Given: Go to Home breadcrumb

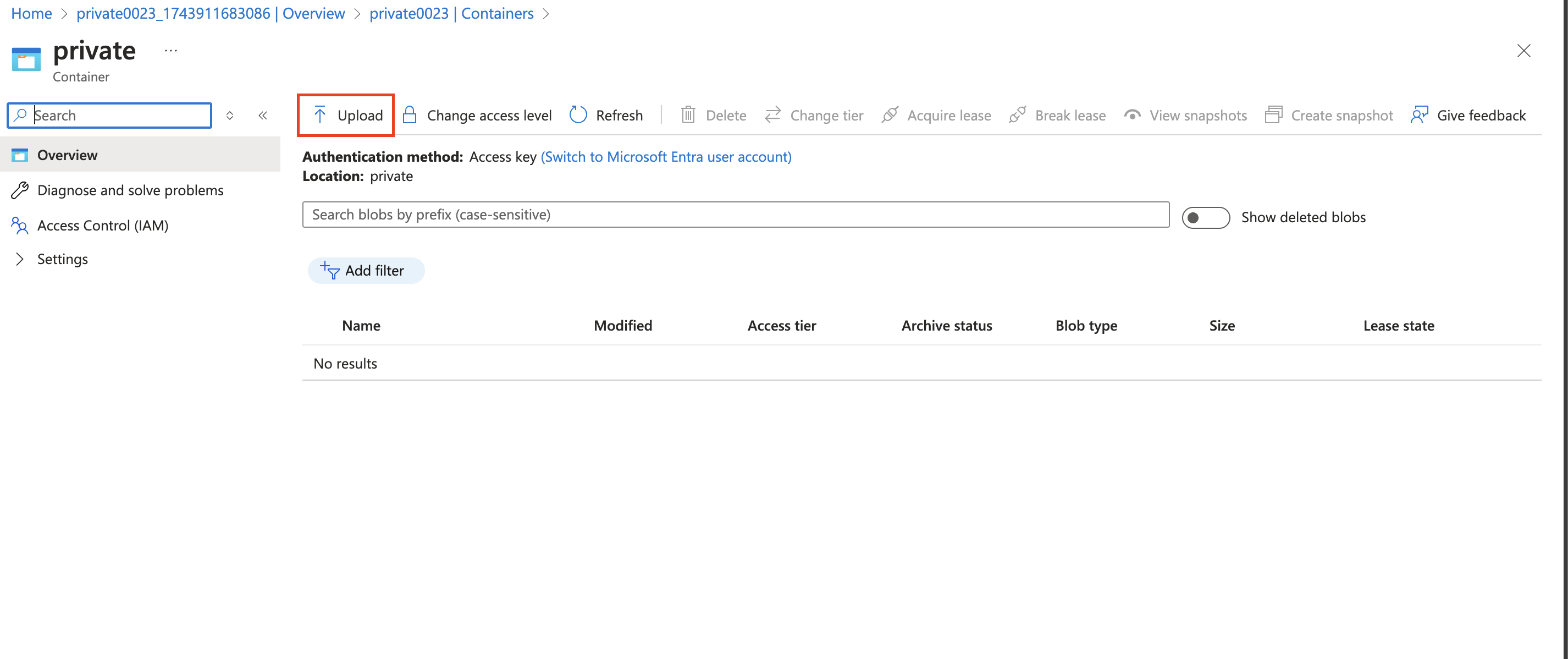Looking at the screenshot, I should 32,13.
